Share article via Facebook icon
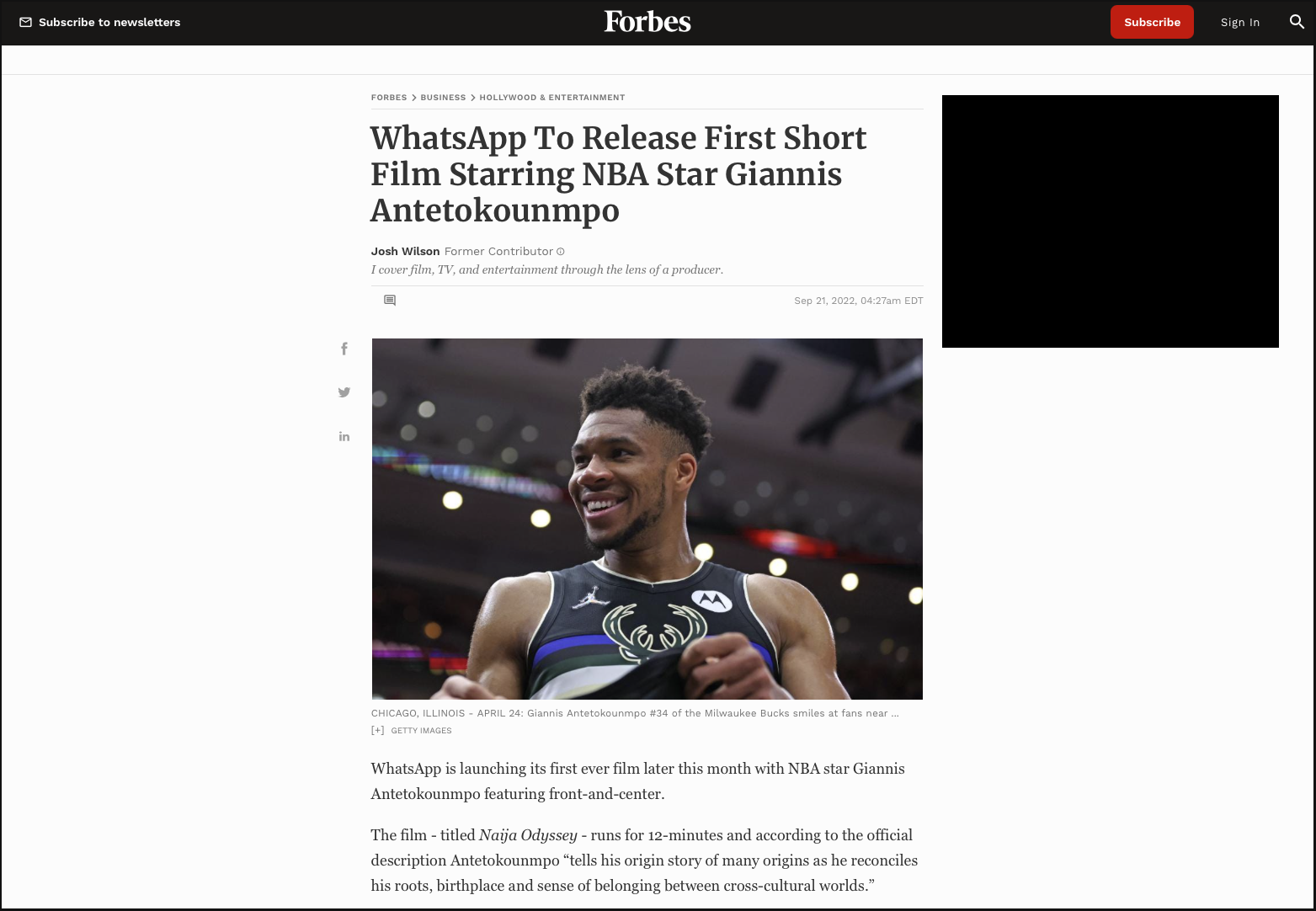Viewport: 1316px width, 911px height. [344, 349]
